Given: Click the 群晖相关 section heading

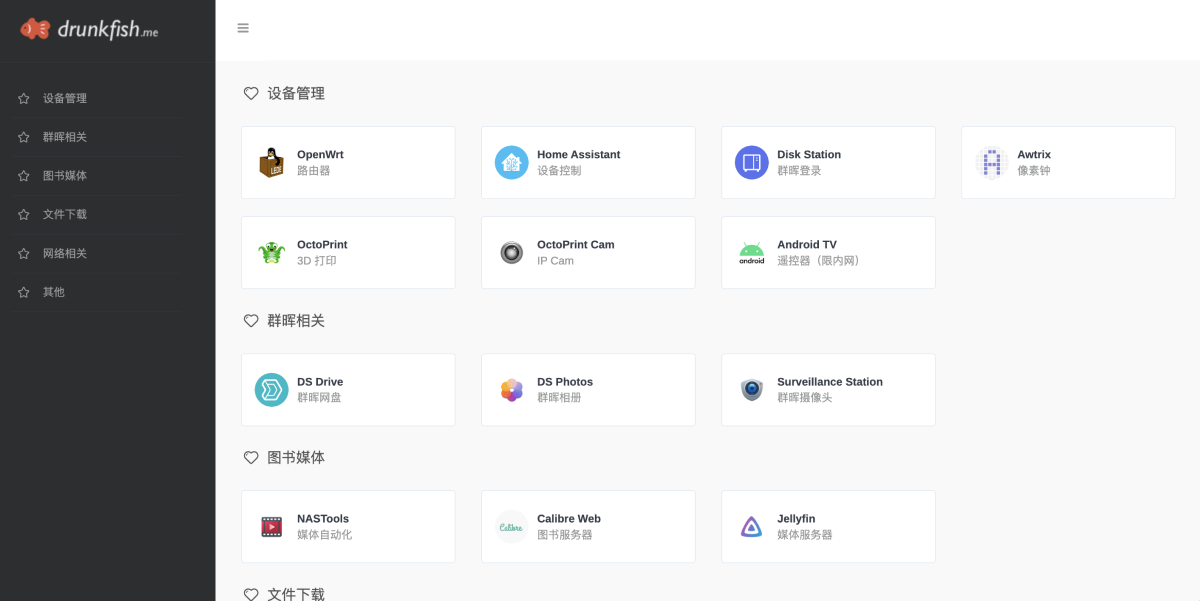Looking at the screenshot, I should [296, 321].
